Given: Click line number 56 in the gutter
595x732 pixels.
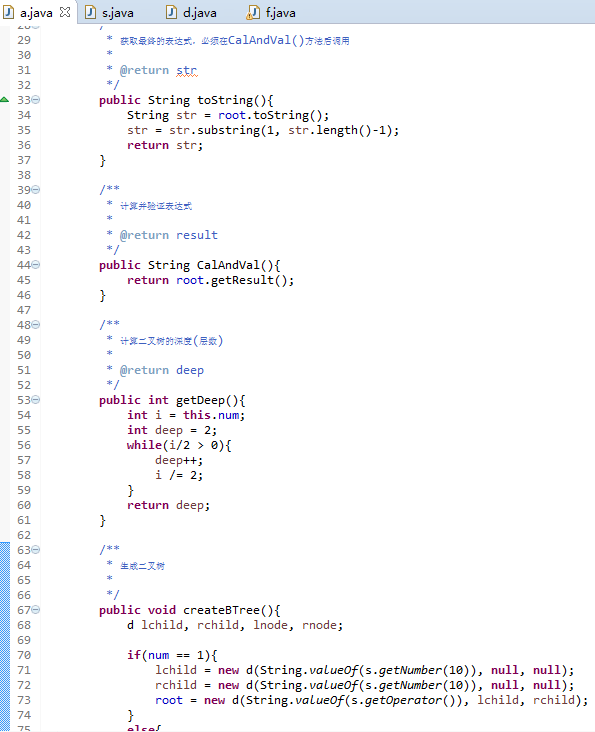Looking at the screenshot, I should click(x=24, y=445).
